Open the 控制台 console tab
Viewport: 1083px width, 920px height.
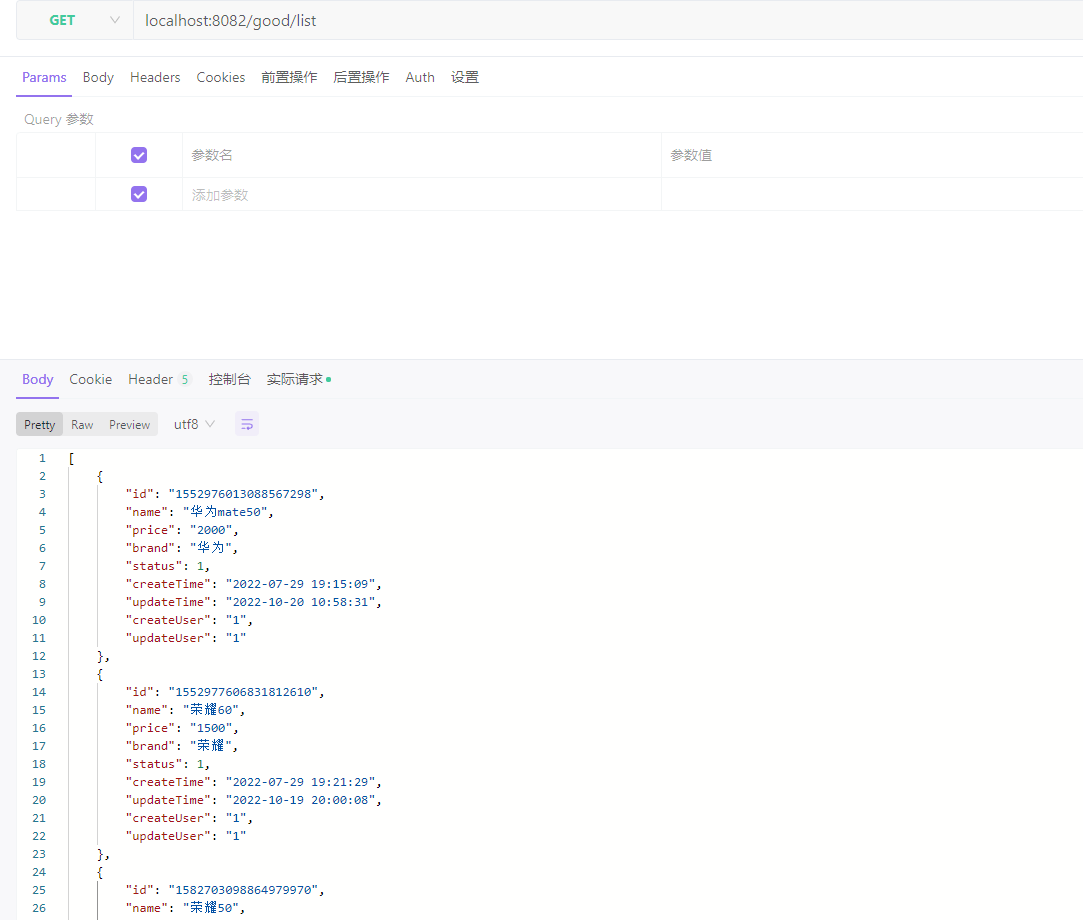tap(229, 379)
